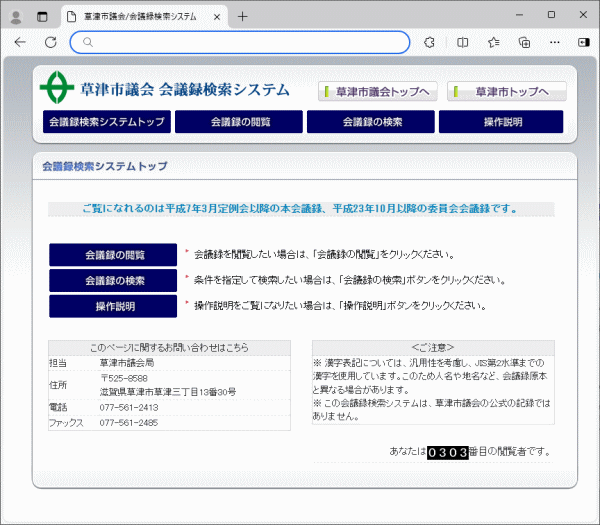Click the visitor counter 0303
This screenshot has height=525, width=600.
448,452
